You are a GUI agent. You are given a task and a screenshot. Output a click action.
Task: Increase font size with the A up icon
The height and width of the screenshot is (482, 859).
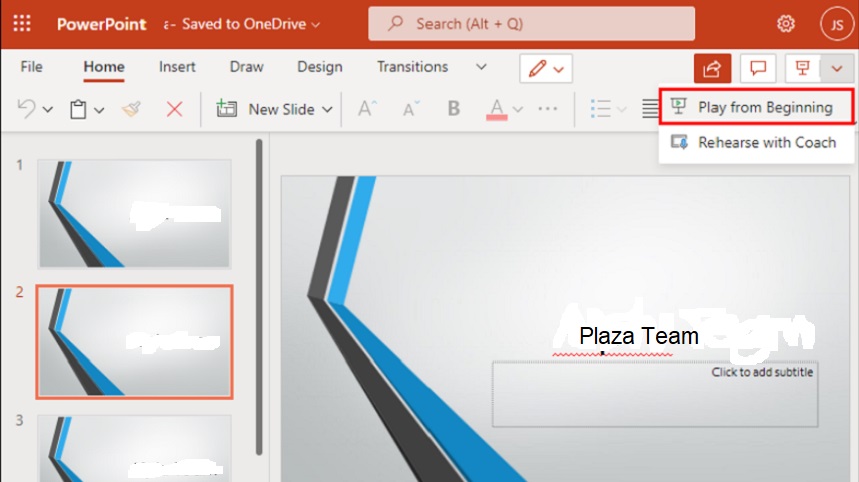coord(367,108)
